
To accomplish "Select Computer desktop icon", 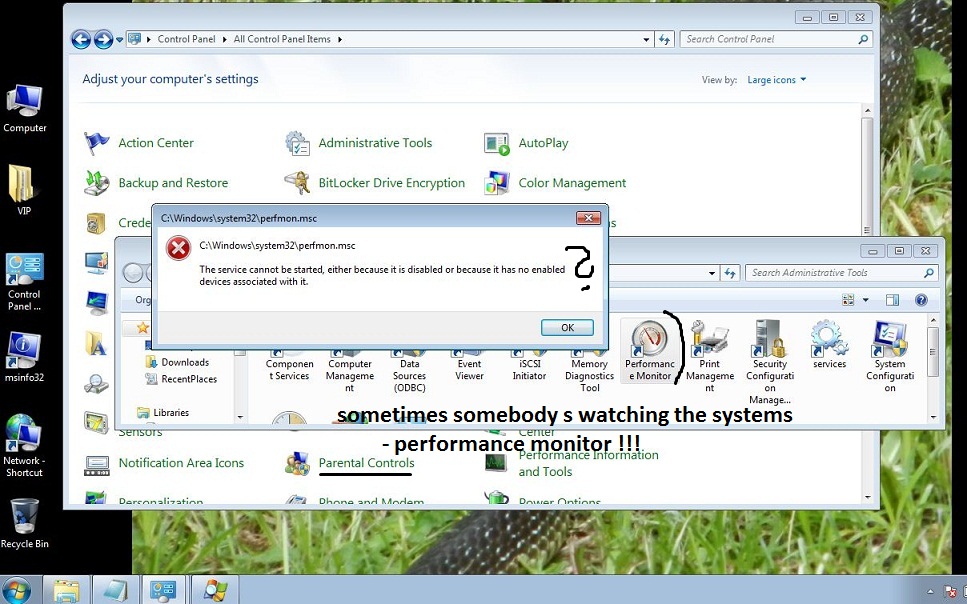I will click(x=25, y=109).
